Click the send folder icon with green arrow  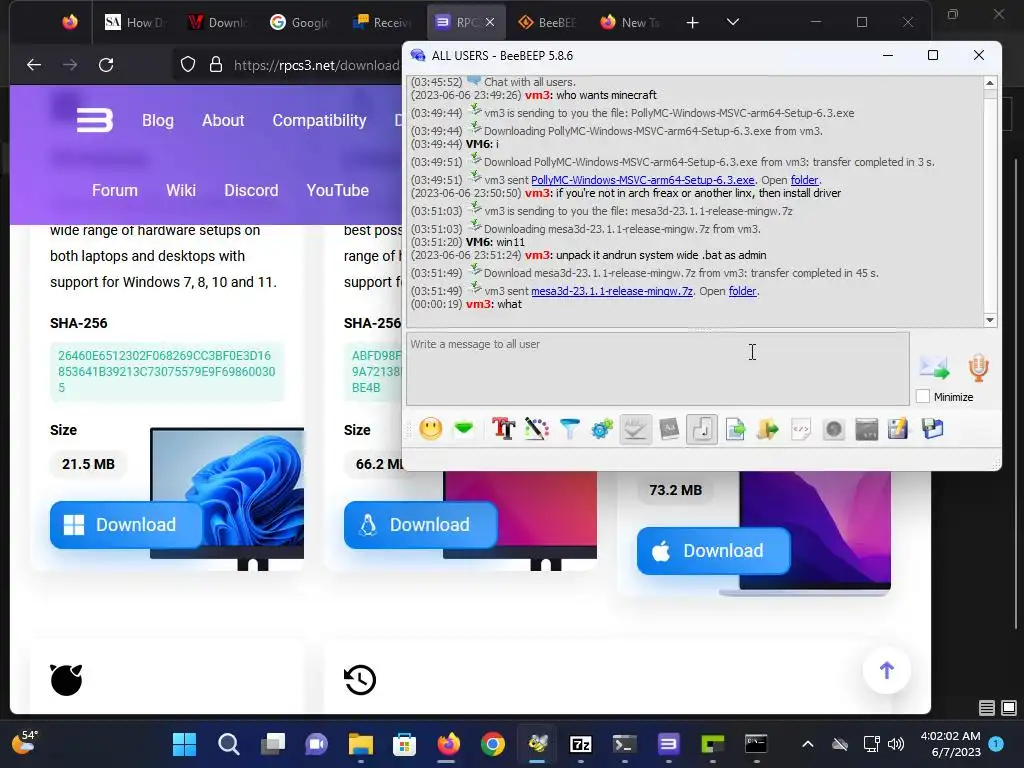pos(768,429)
